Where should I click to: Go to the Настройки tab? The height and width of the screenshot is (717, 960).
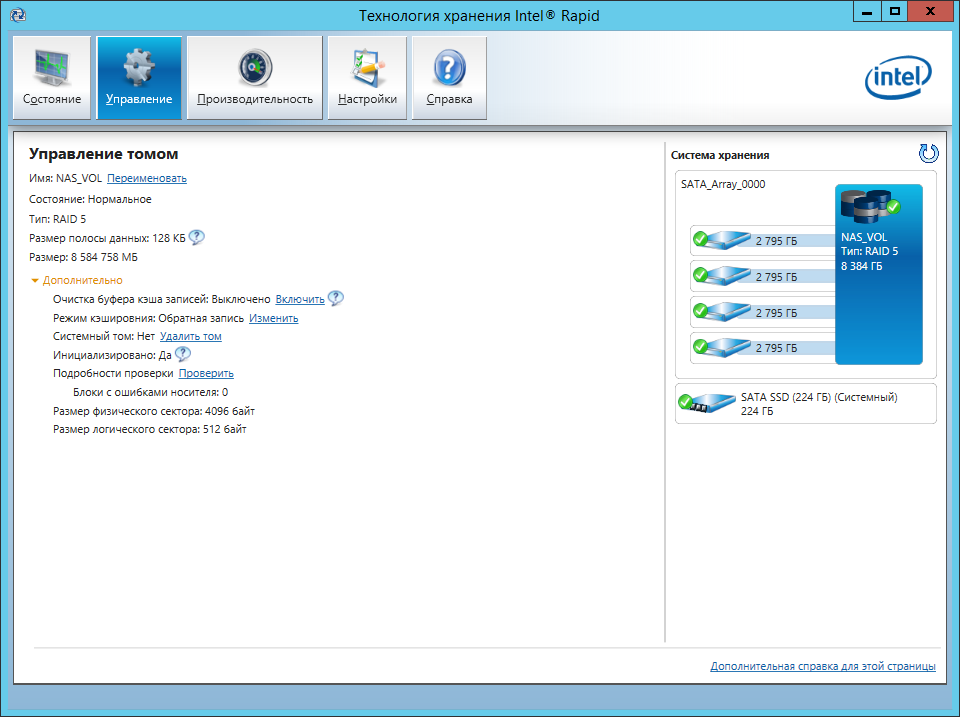coord(367,77)
